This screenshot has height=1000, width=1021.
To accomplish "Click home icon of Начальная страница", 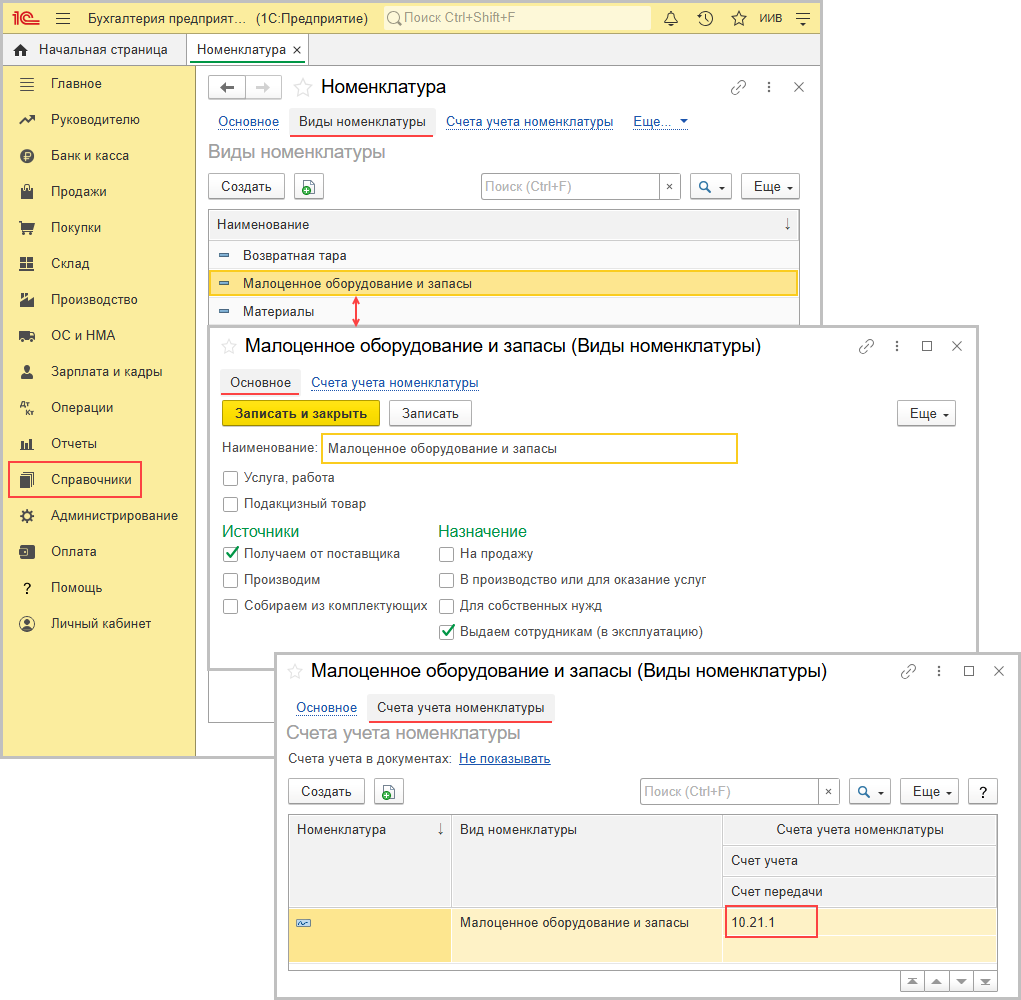I will coord(21,50).
